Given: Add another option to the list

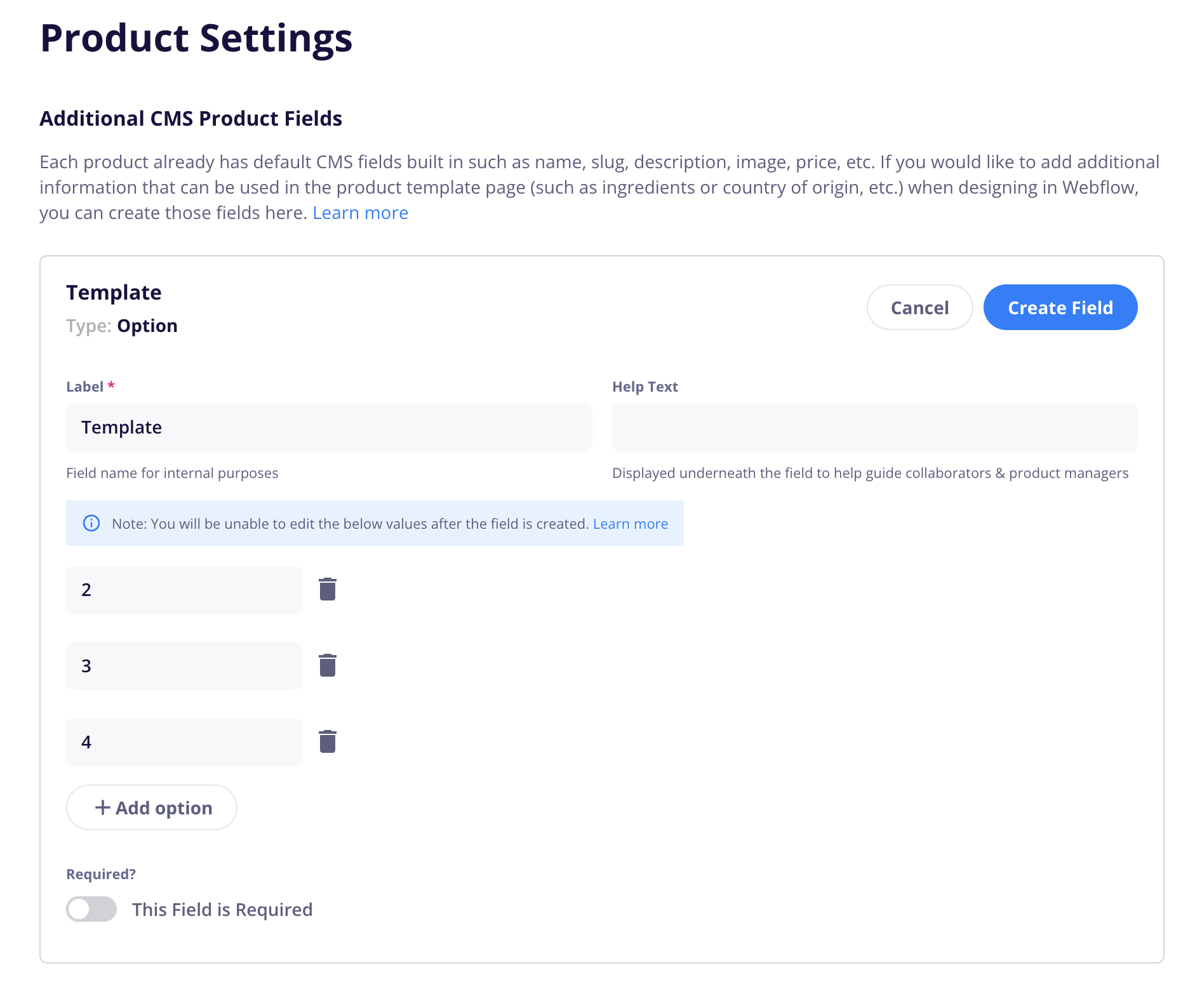Looking at the screenshot, I should [152, 807].
